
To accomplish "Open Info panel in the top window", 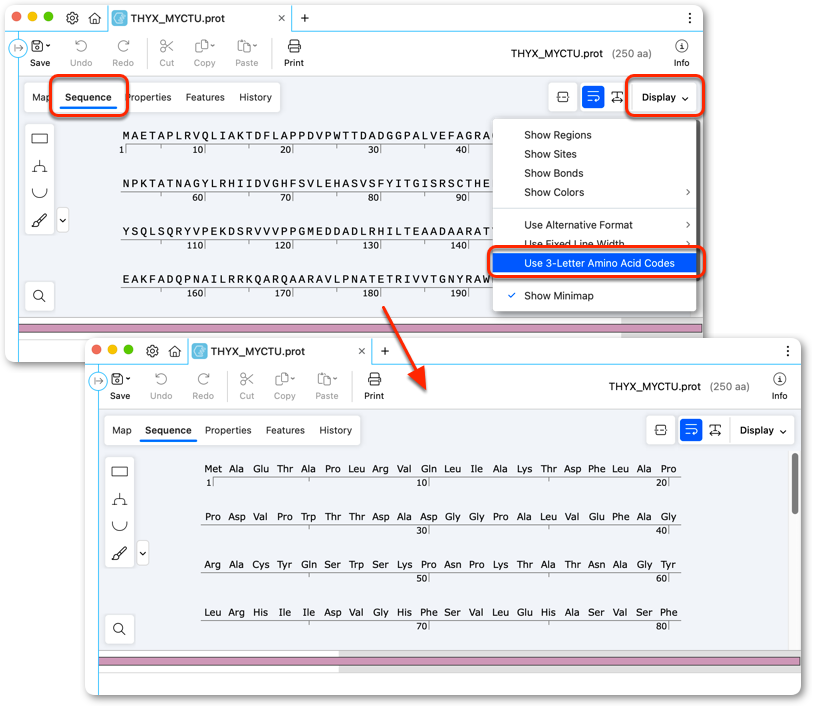I will (681, 53).
